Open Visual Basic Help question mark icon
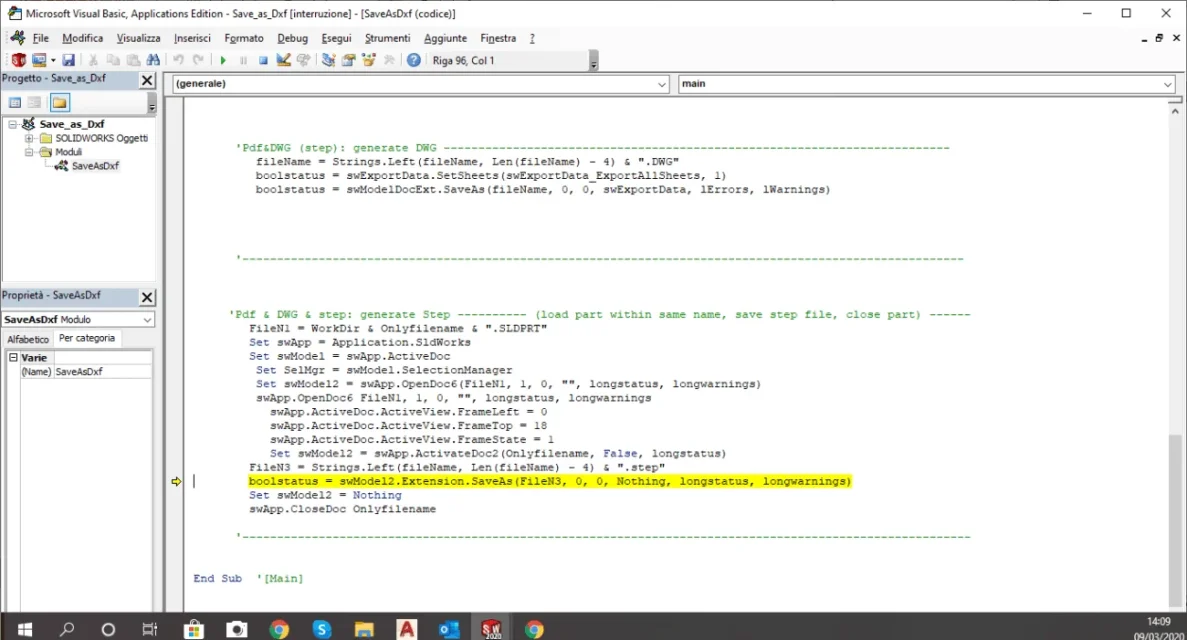The width and height of the screenshot is (1187, 640). (413, 60)
